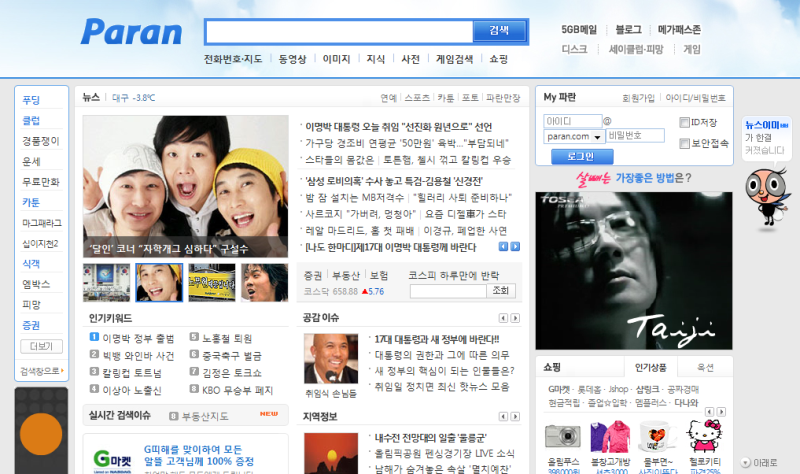Open the 증권 finance tab
The height and width of the screenshot is (474, 800).
point(313,276)
